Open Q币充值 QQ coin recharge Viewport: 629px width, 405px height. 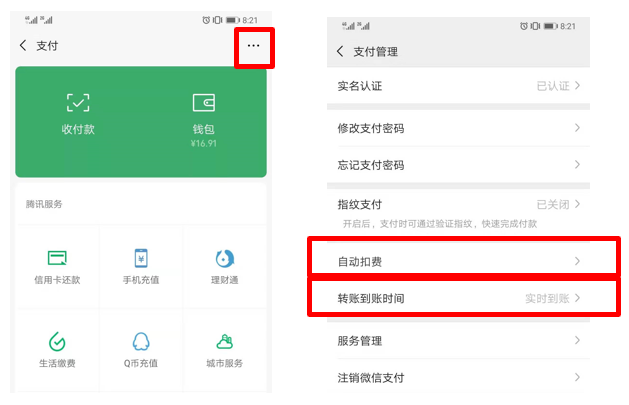click(x=141, y=350)
